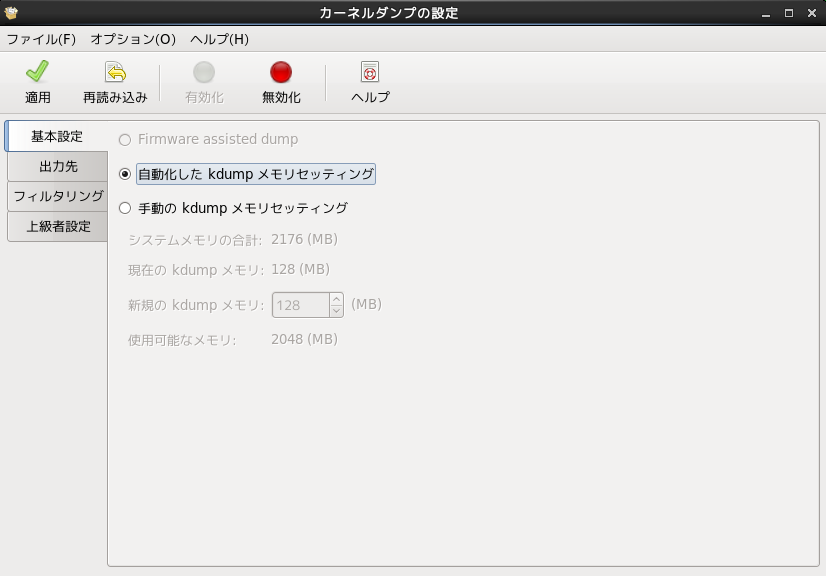Select automated kdump memory setting (自動化した) option
Screen dimensions: 826x576
pos(125,174)
